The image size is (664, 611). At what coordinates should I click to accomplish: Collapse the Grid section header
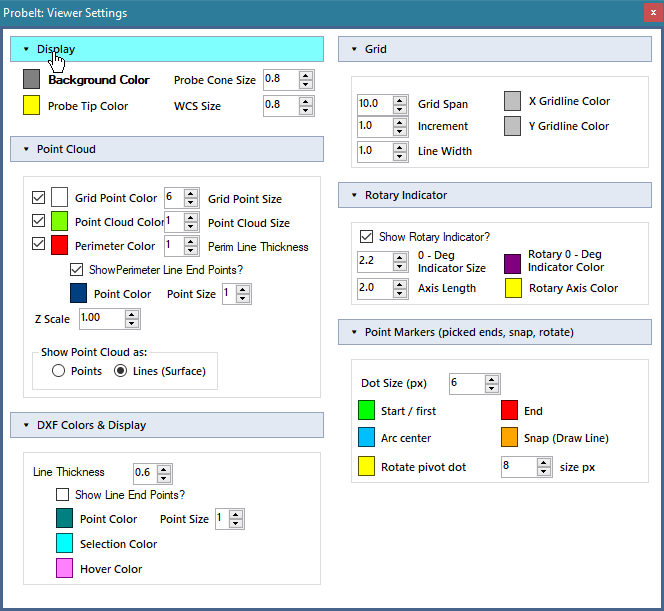495,49
